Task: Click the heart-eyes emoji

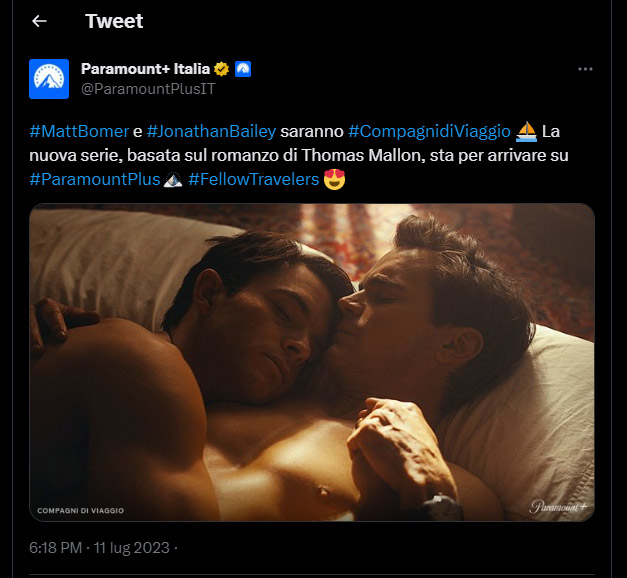Action: [335, 180]
